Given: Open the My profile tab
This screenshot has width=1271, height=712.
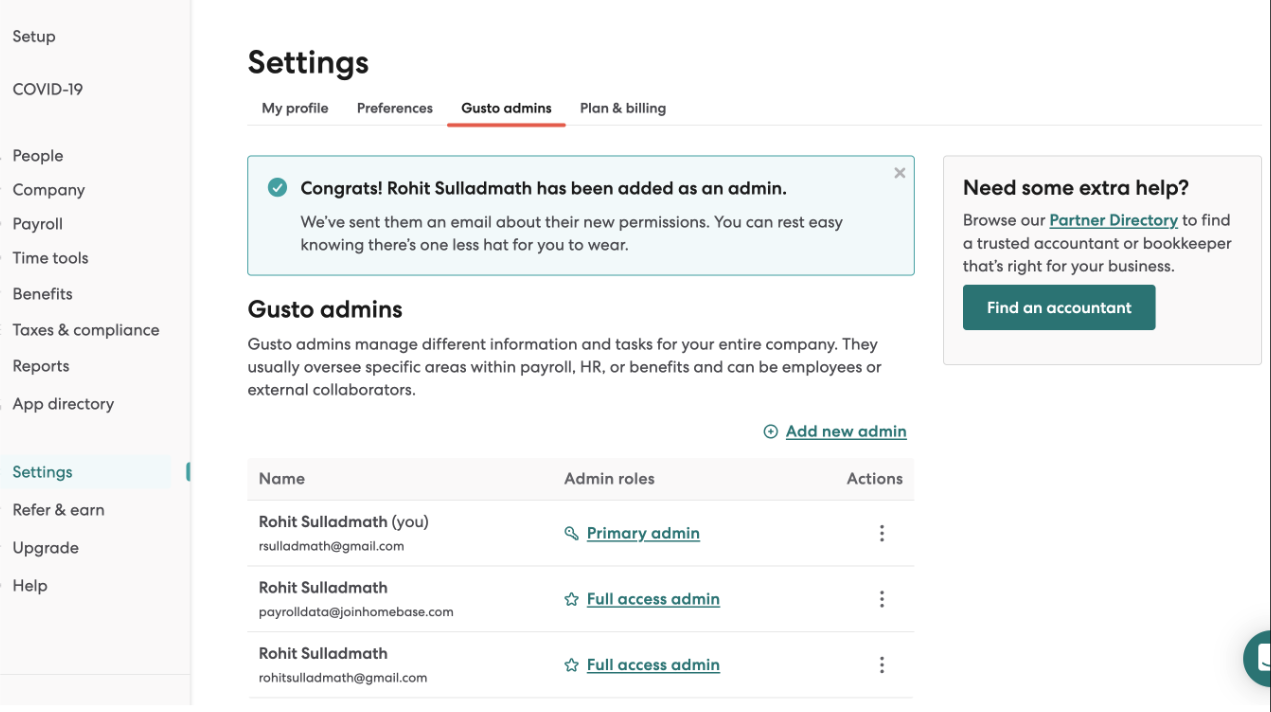Looking at the screenshot, I should pyautogui.click(x=294, y=108).
